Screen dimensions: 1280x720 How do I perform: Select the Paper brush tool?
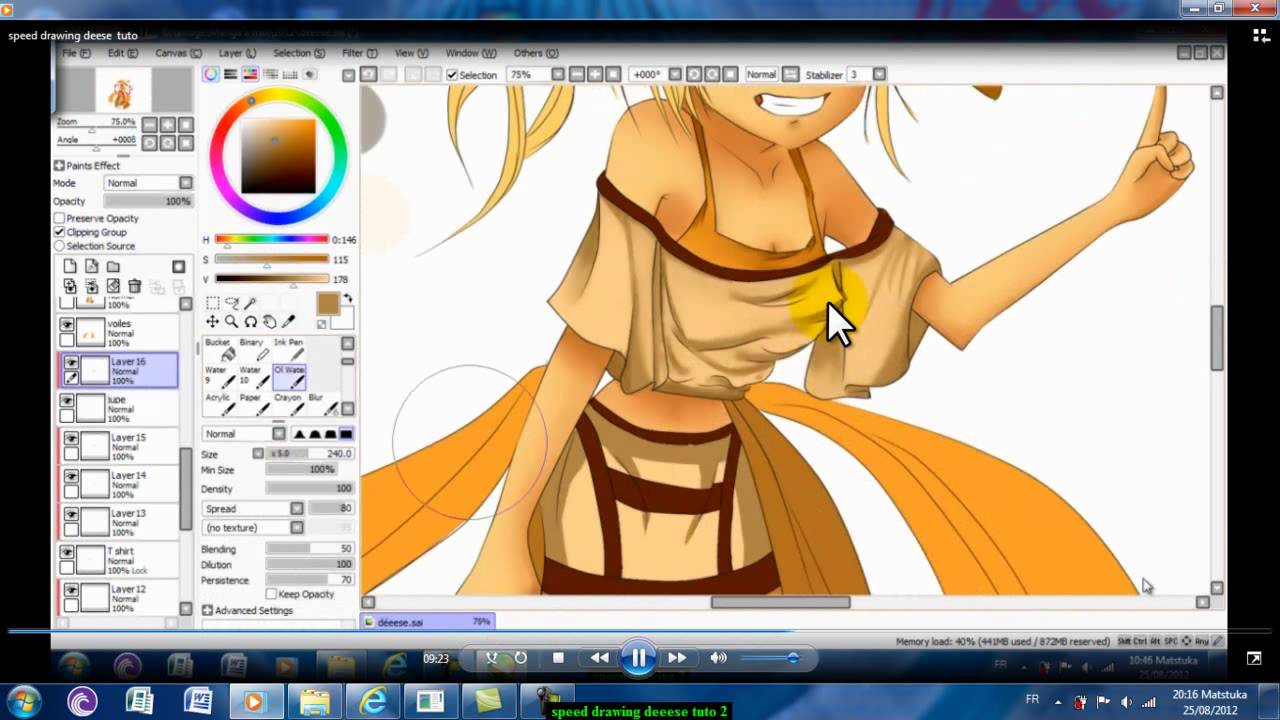253,403
